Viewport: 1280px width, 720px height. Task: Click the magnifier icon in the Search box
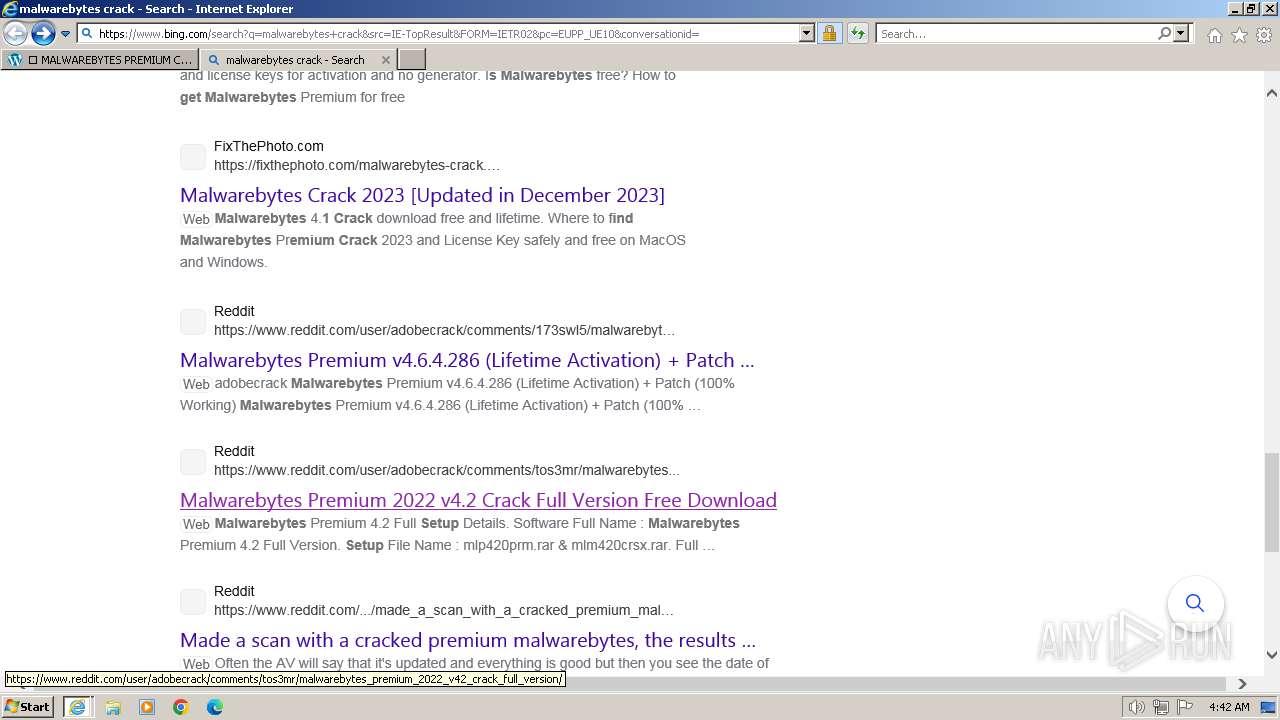[x=1164, y=33]
